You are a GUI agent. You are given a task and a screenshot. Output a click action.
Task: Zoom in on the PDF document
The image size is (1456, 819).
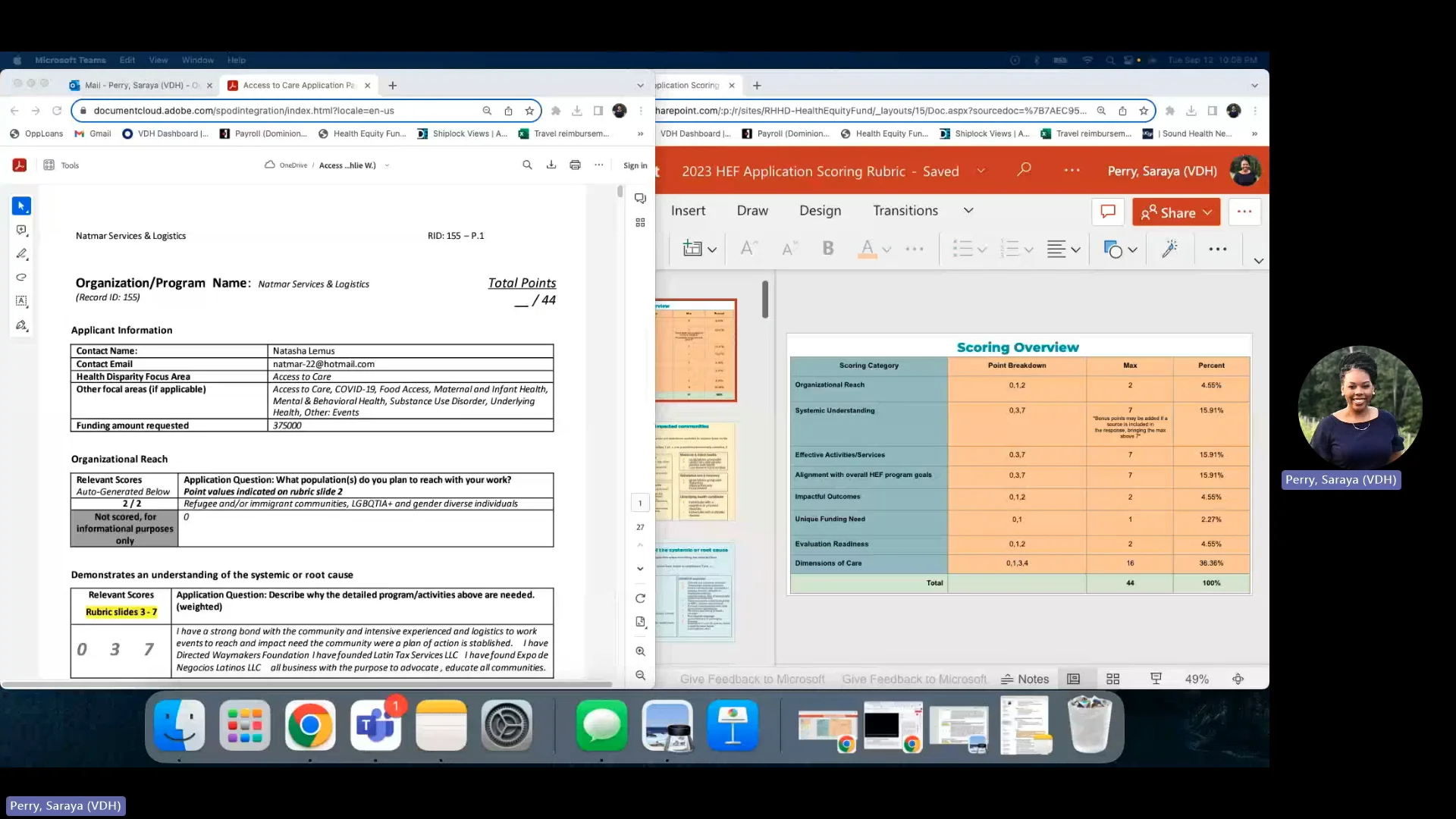[x=641, y=651]
